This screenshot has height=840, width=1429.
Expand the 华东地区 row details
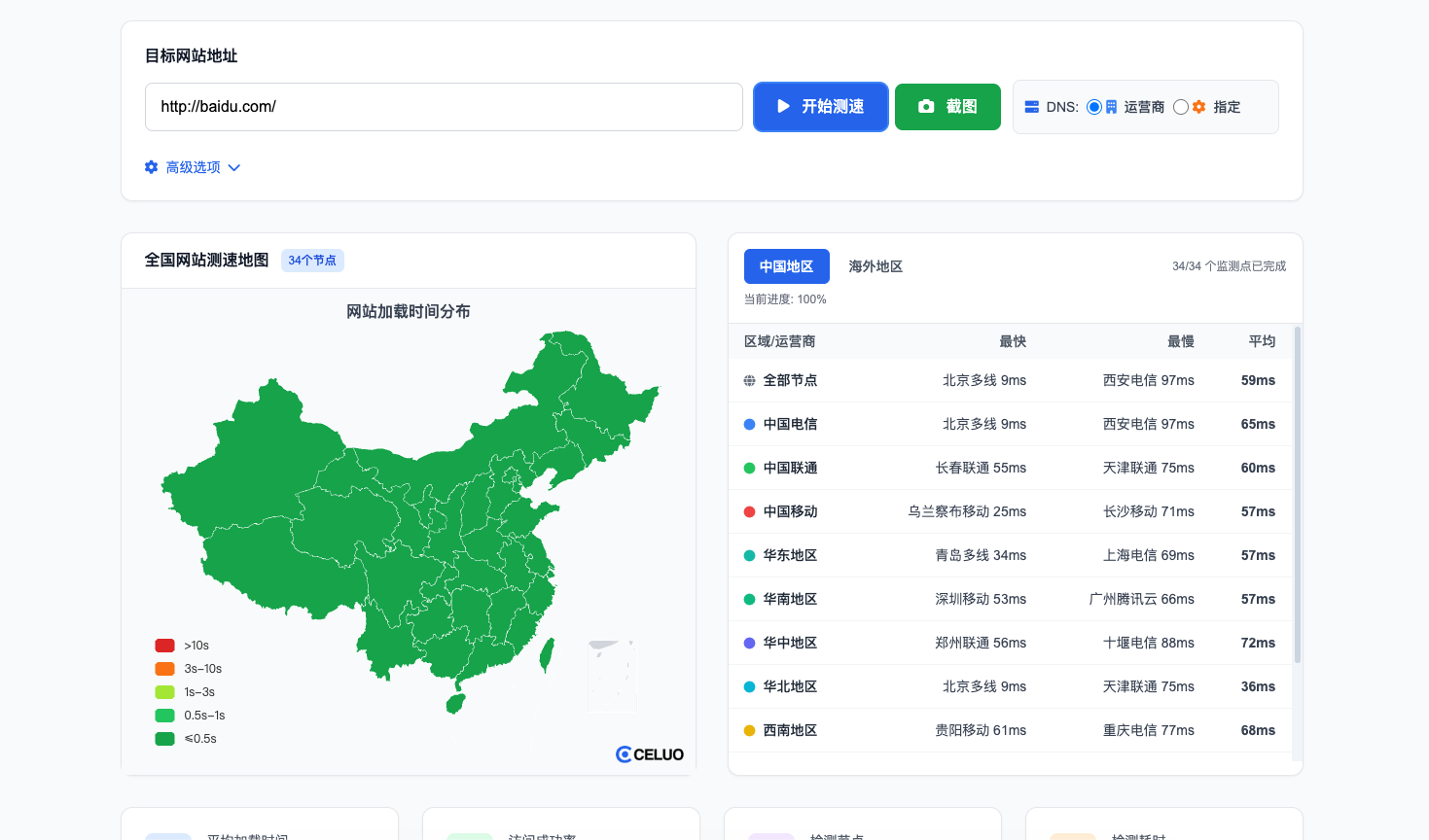(x=790, y=555)
